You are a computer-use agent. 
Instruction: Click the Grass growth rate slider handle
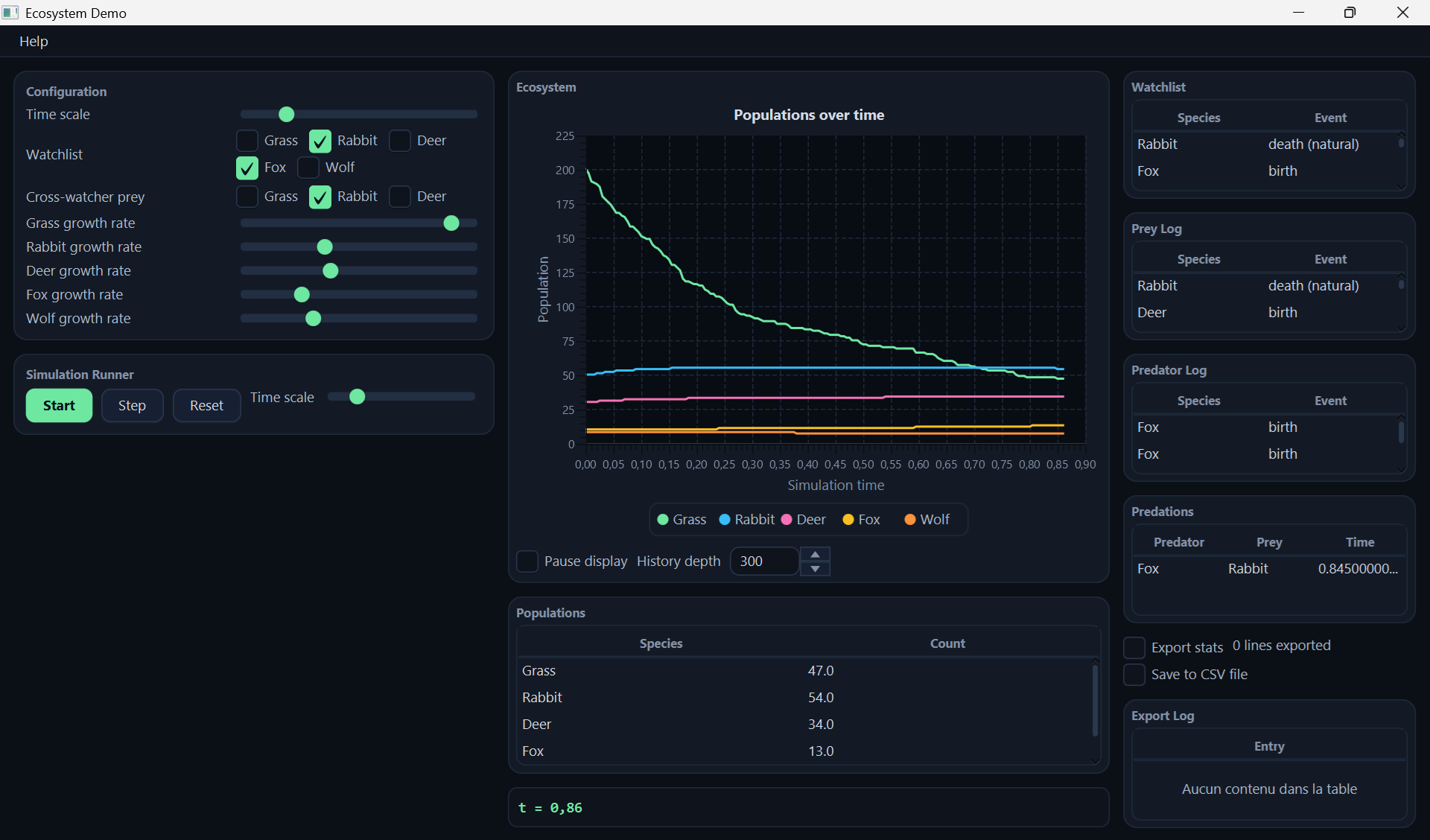(x=451, y=223)
